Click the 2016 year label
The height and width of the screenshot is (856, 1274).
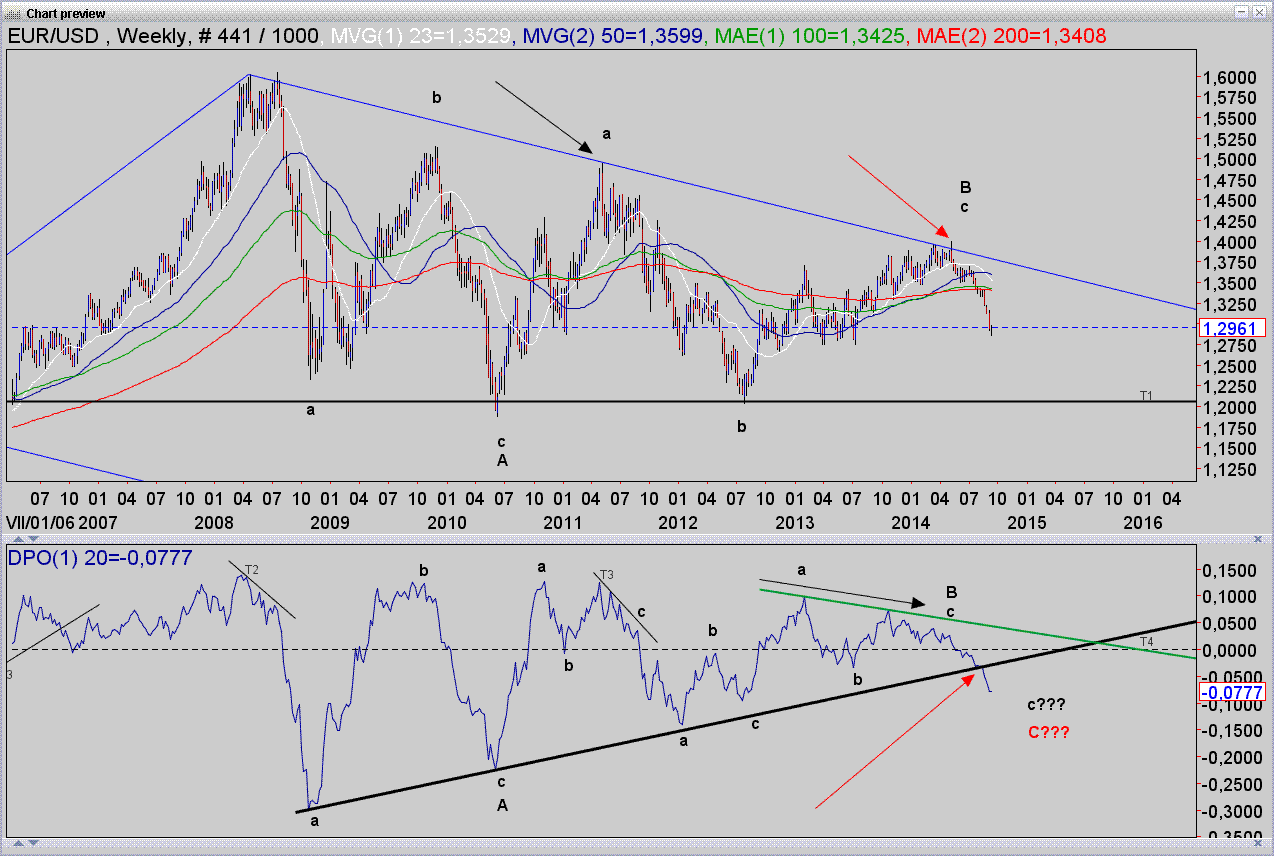(x=1142, y=523)
